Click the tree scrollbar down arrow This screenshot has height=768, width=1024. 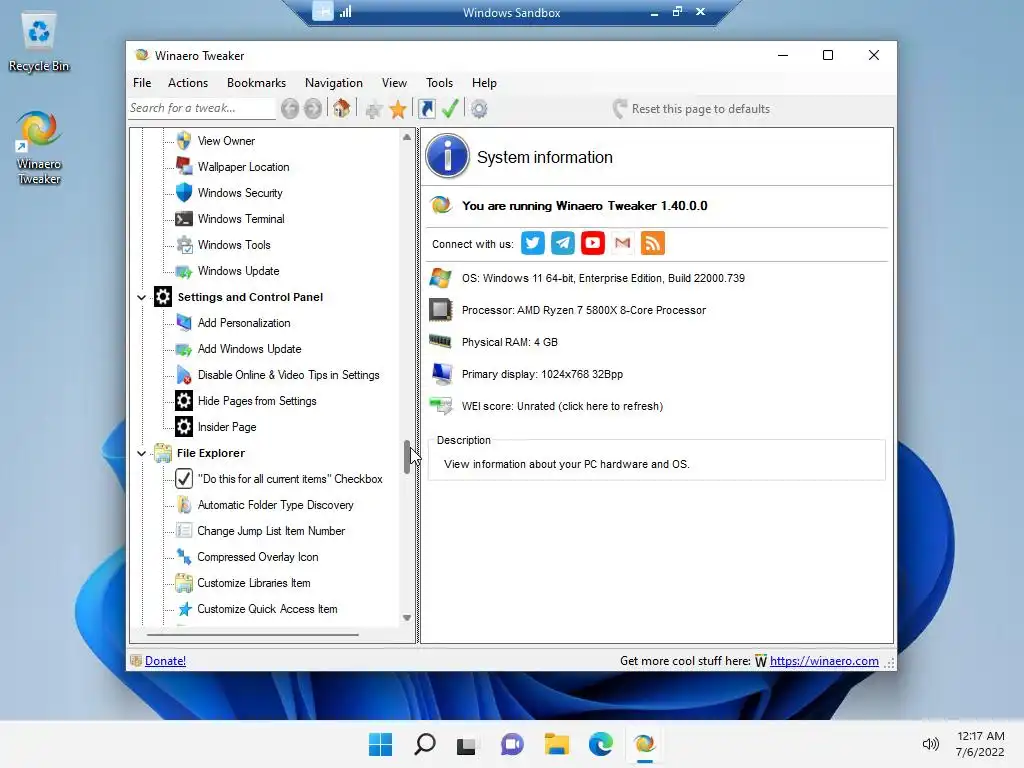pyautogui.click(x=407, y=618)
